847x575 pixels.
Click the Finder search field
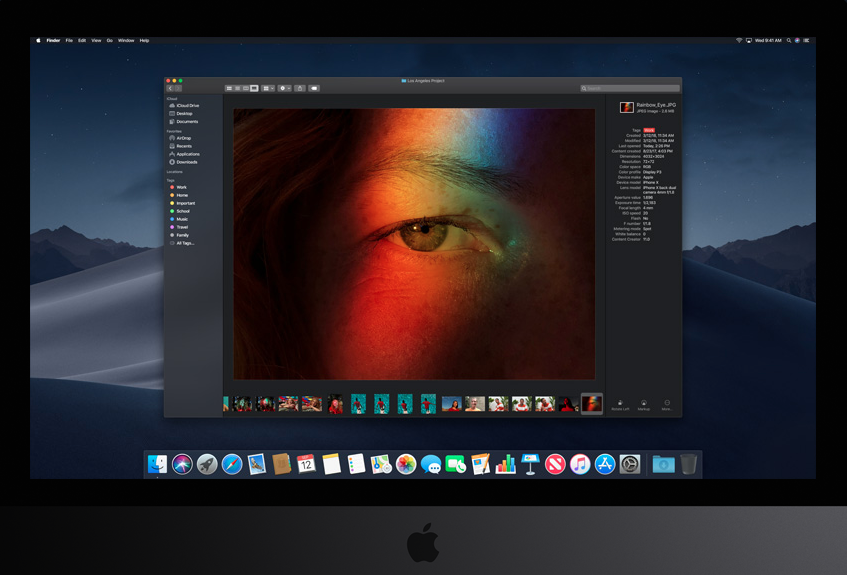(630, 88)
